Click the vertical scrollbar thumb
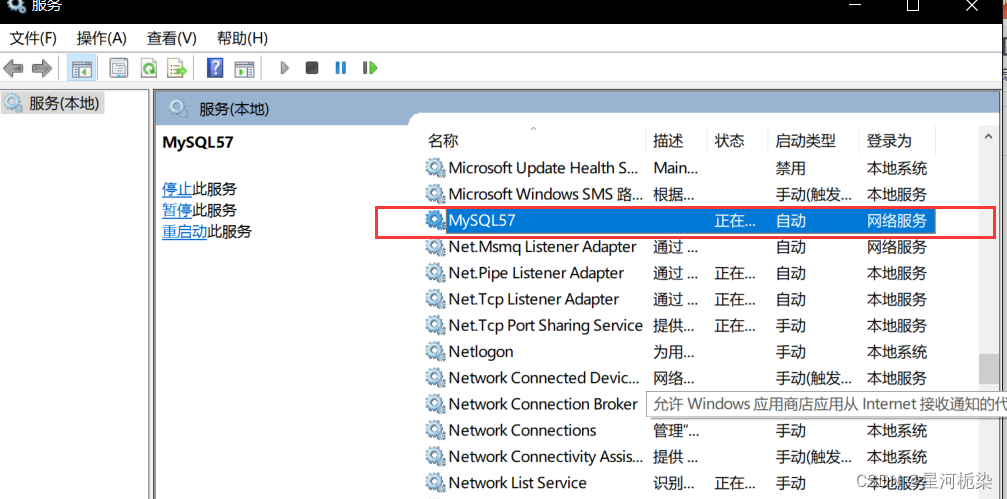Image resolution: width=1007 pixels, height=499 pixels. pyautogui.click(x=988, y=369)
